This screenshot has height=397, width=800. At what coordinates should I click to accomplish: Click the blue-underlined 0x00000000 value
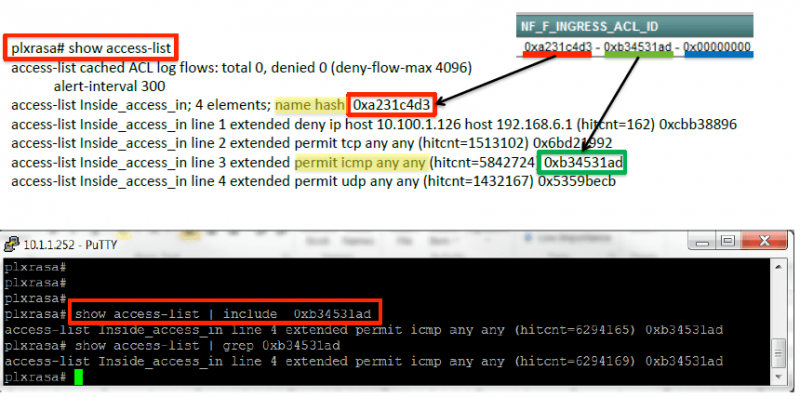(718, 46)
